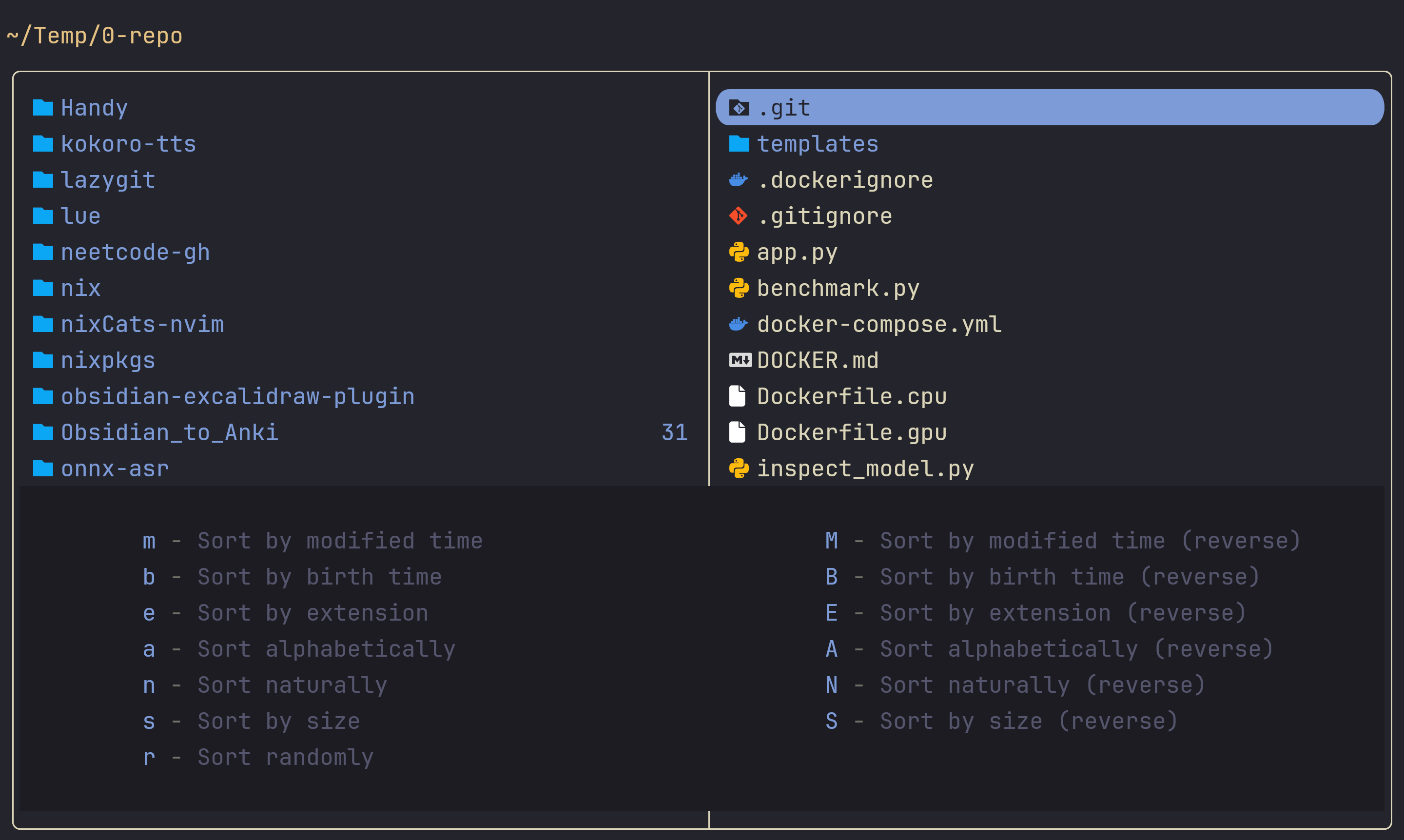Click the Python icon next to app.py
The width and height of the screenshot is (1404, 840).
(x=739, y=252)
